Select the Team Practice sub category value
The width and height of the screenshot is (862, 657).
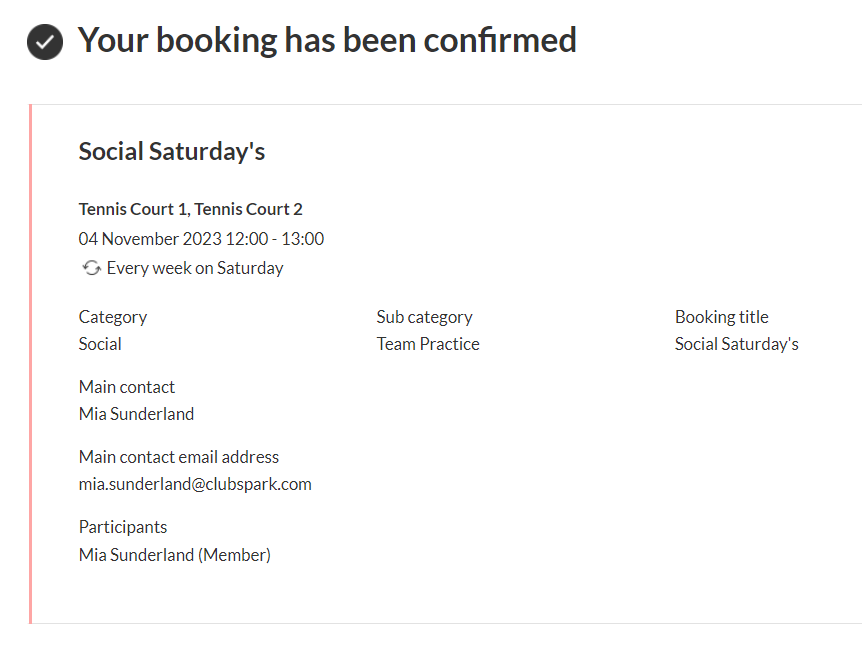tap(428, 344)
